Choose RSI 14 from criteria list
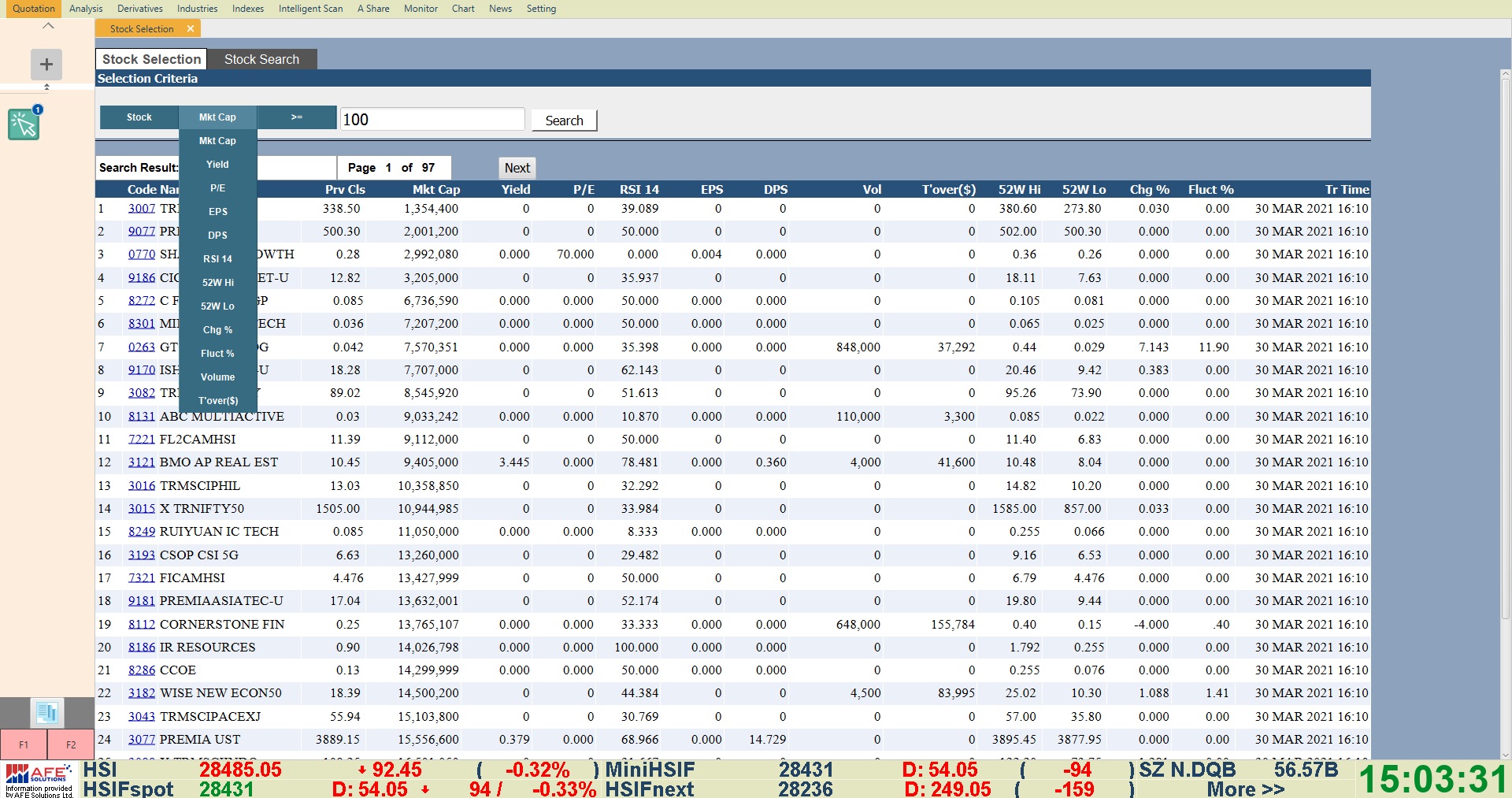1512x798 pixels. (x=218, y=259)
